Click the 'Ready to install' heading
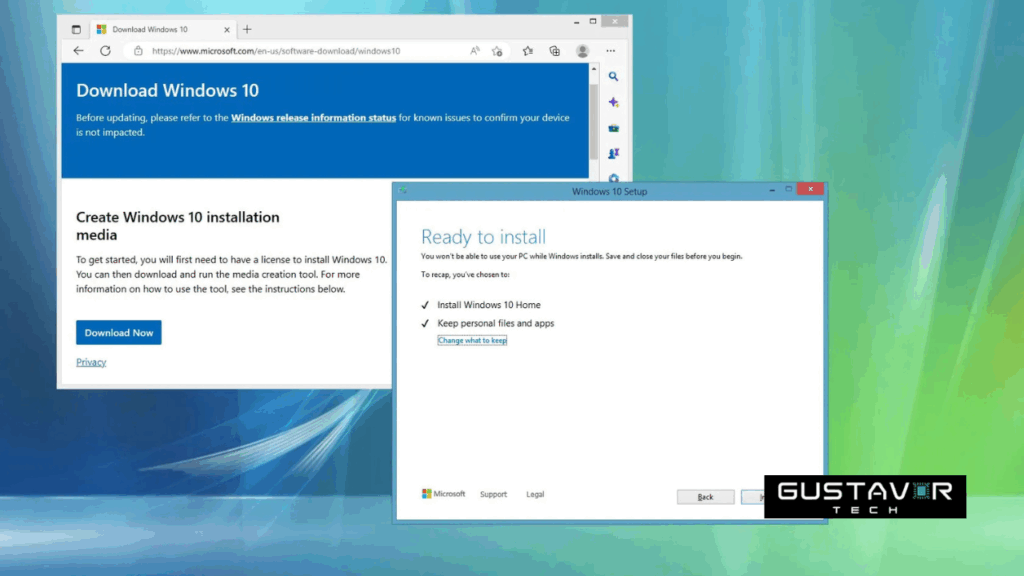 click(x=483, y=236)
